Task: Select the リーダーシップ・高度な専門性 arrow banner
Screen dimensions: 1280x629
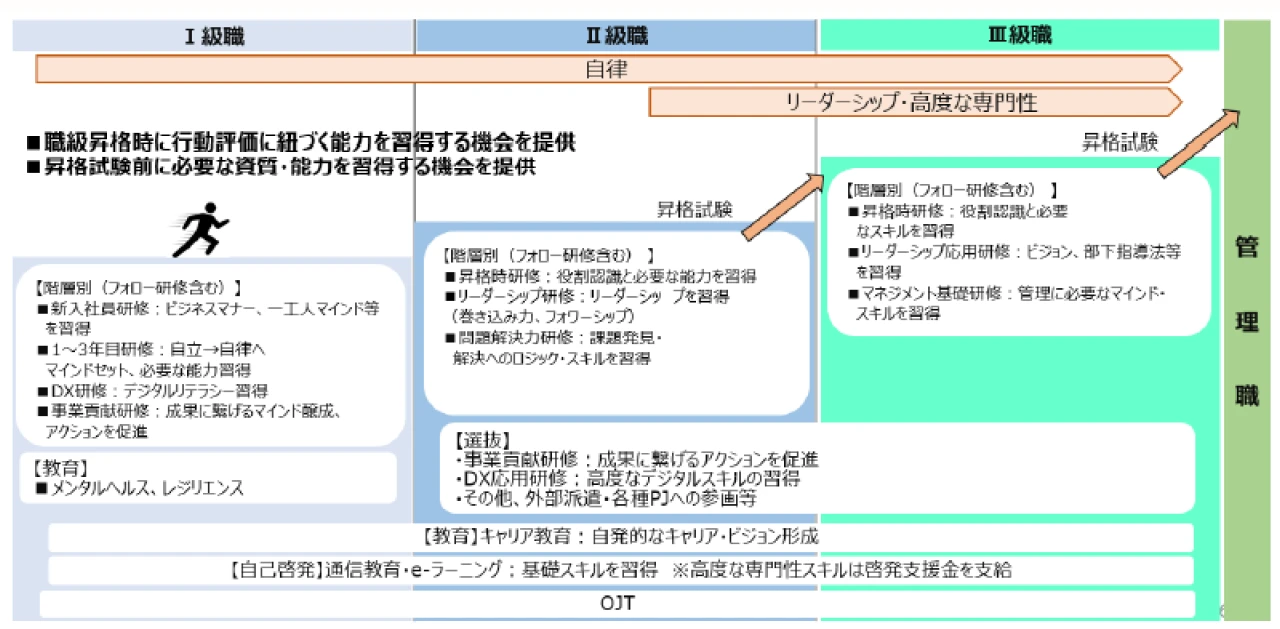Action: pos(914,101)
